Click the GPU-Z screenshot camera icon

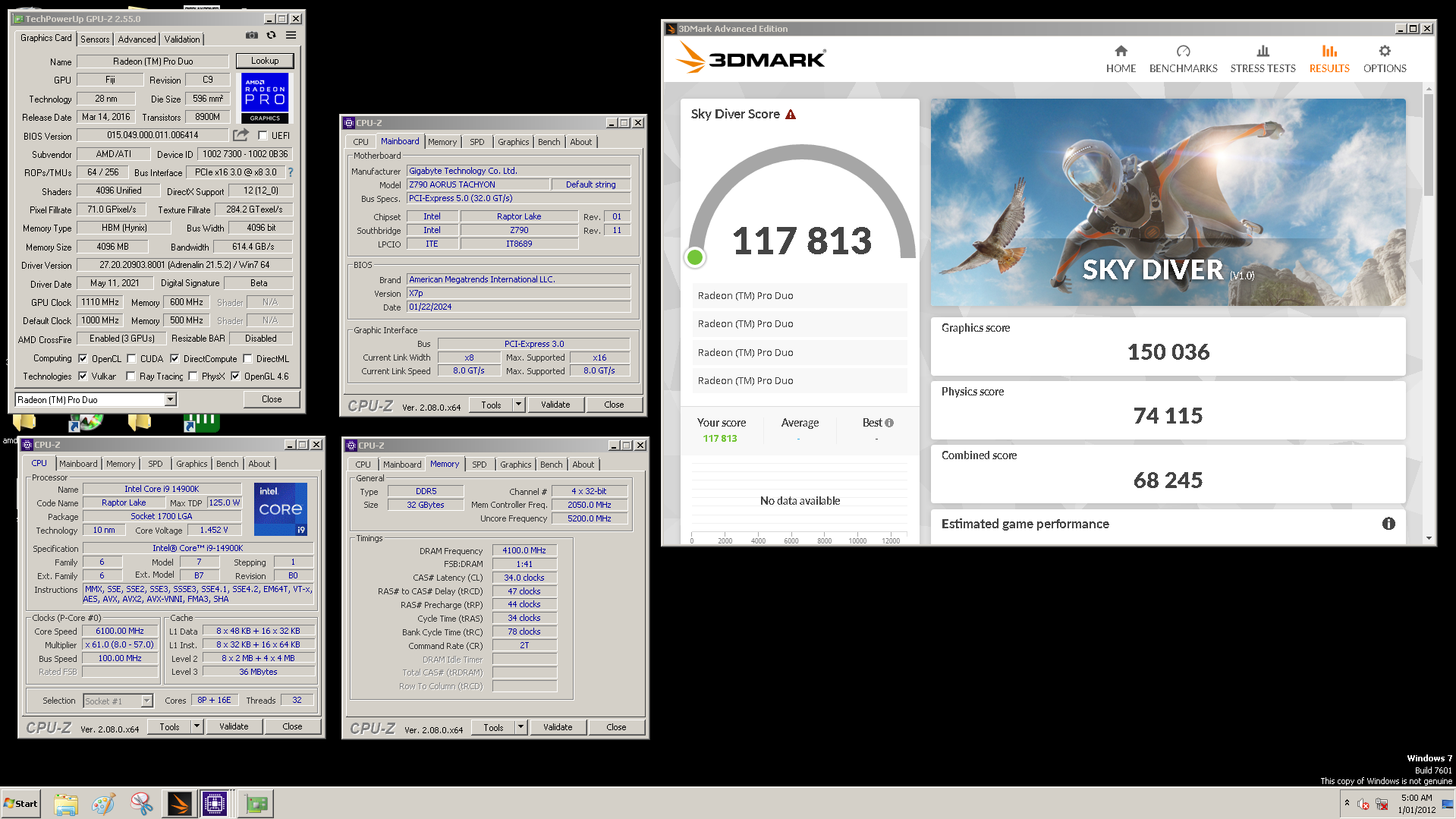[252, 36]
